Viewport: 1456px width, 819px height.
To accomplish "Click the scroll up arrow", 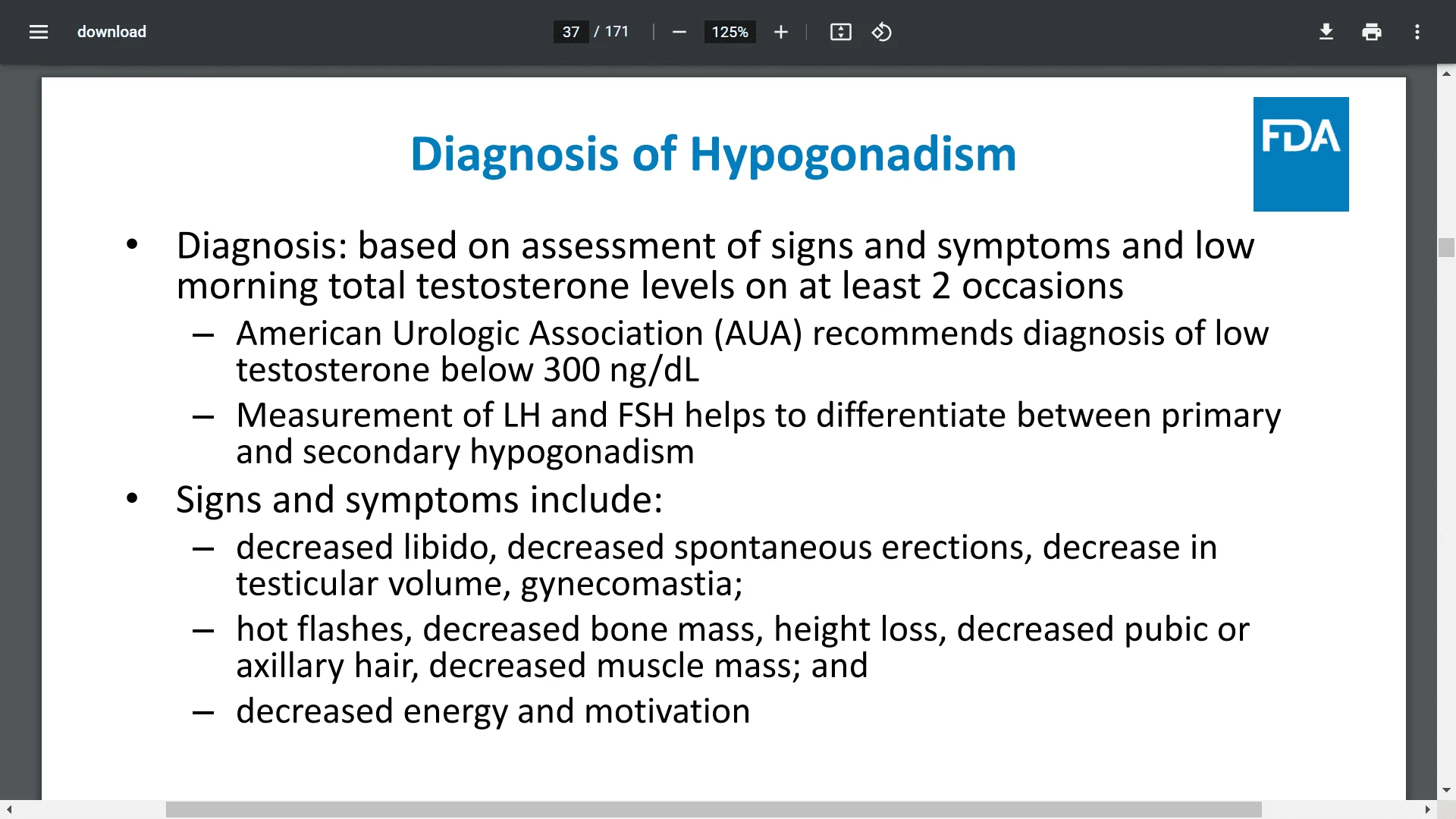I will [x=1446, y=74].
